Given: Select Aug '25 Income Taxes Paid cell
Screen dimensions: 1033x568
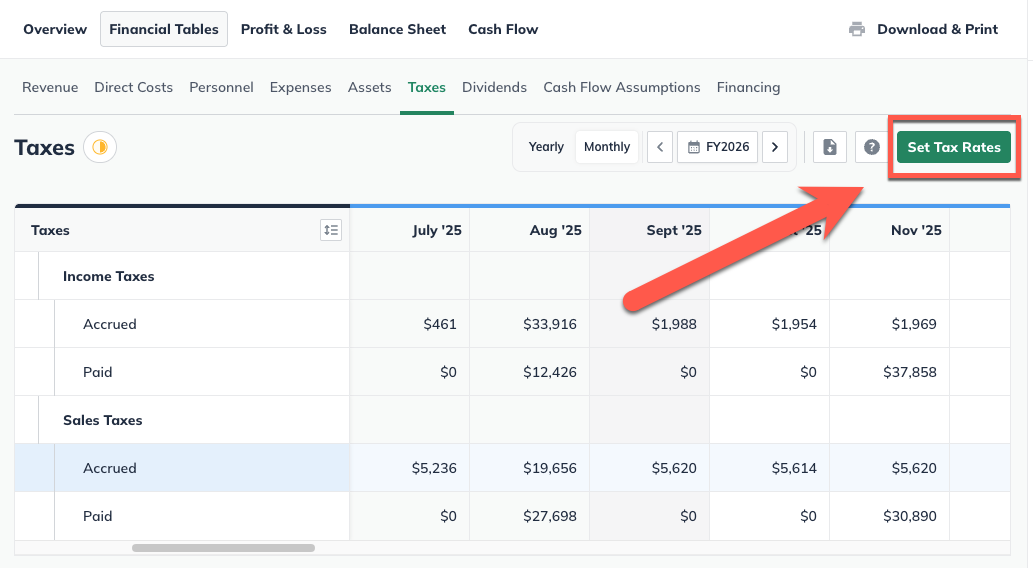Looking at the screenshot, I should pyautogui.click(x=530, y=372).
